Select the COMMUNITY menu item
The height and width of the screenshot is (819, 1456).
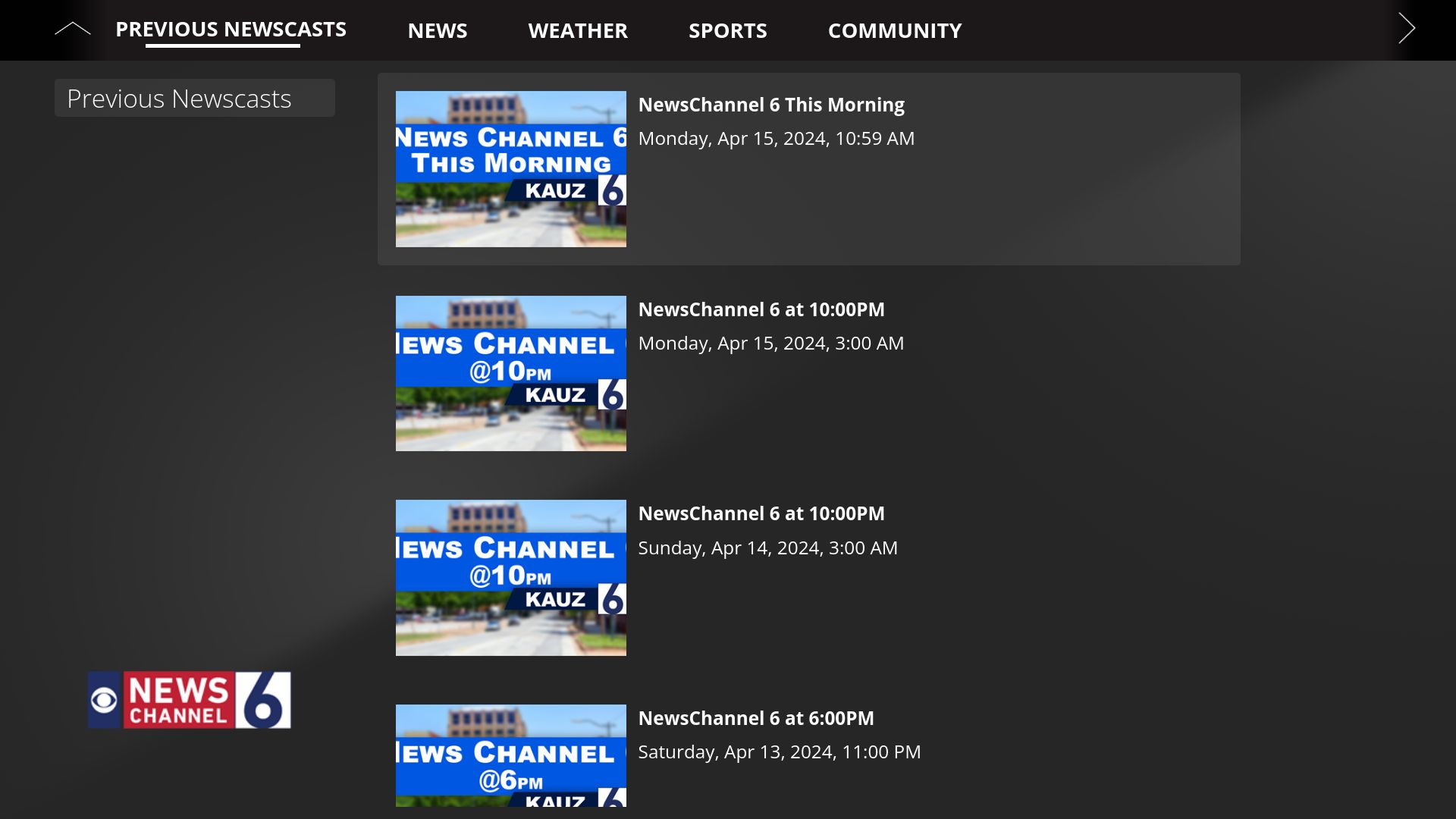[x=895, y=30]
